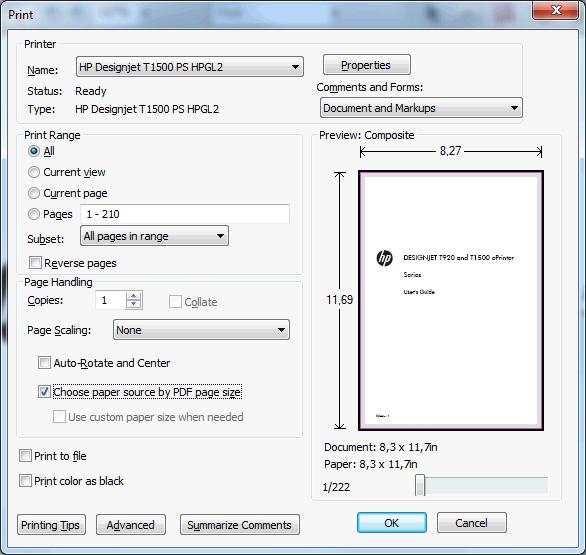Uncheck Choose paper source by PDF page size

click(x=44, y=392)
